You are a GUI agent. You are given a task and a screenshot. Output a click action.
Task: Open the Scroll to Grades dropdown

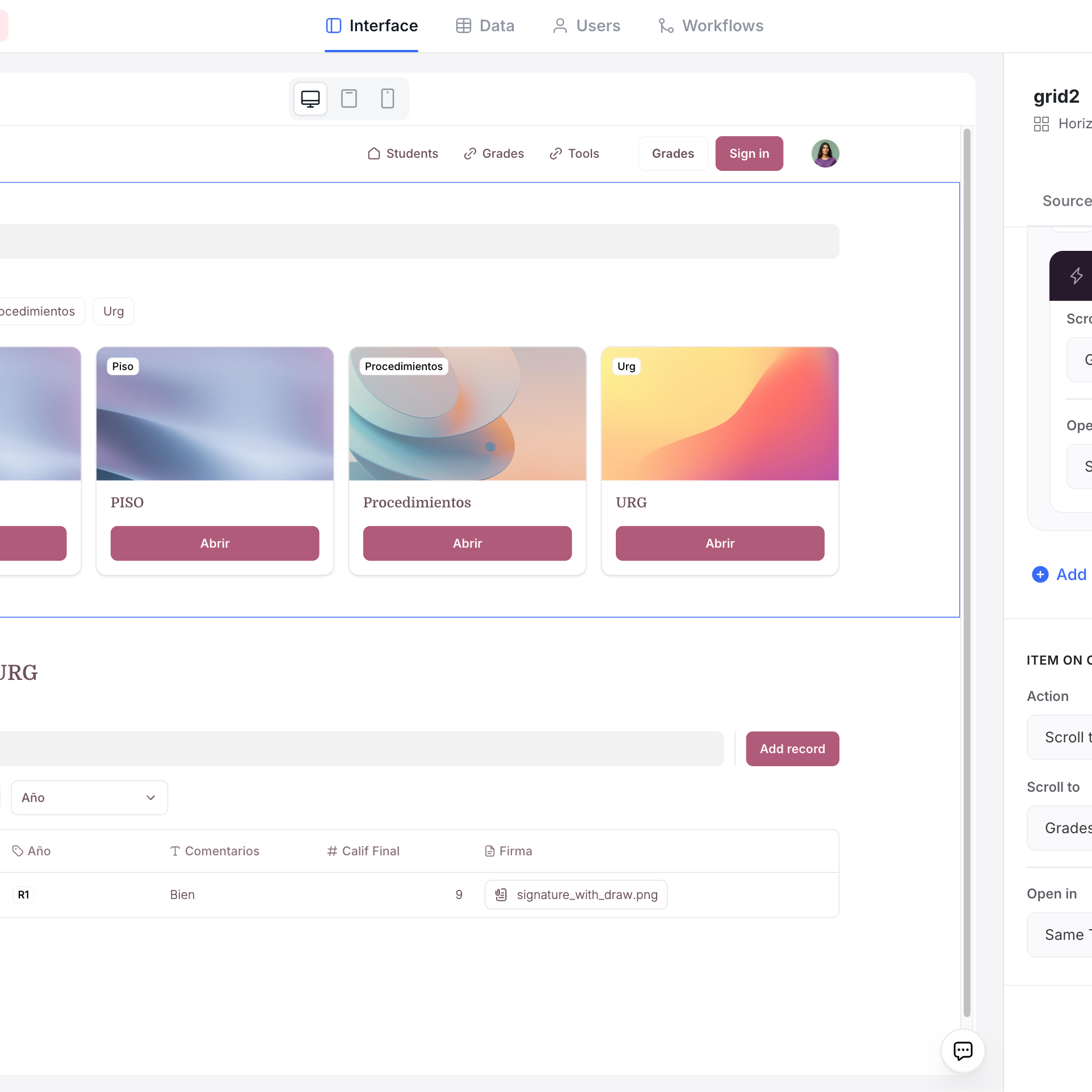(x=1061, y=828)
